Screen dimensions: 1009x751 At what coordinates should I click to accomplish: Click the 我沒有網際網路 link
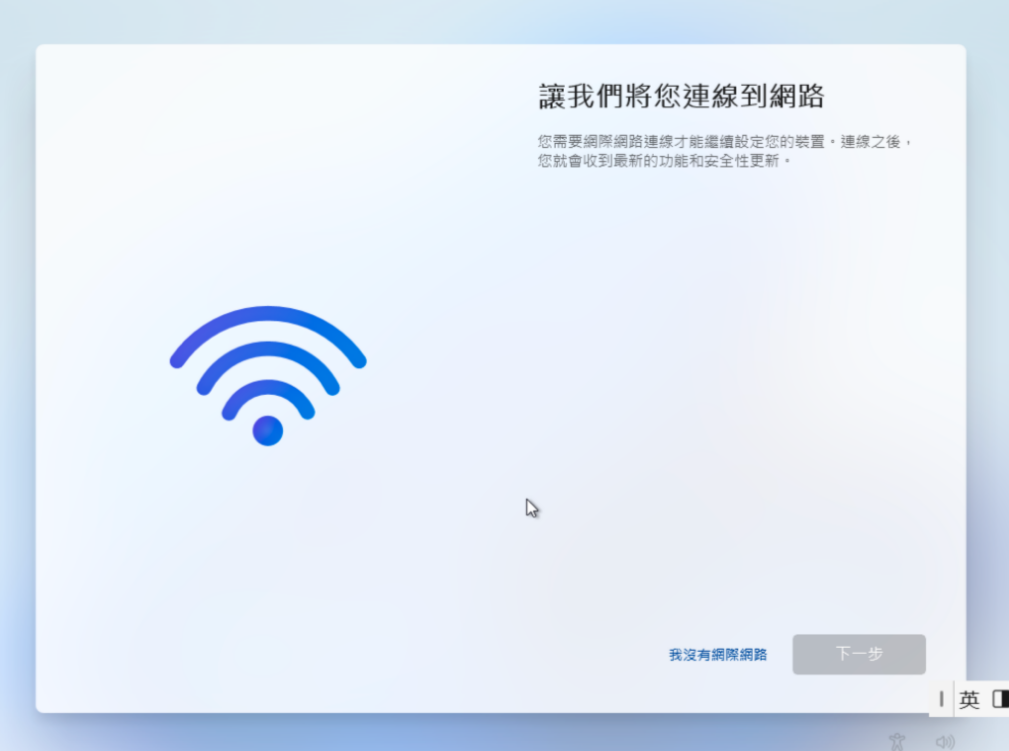tap(717, 654)
